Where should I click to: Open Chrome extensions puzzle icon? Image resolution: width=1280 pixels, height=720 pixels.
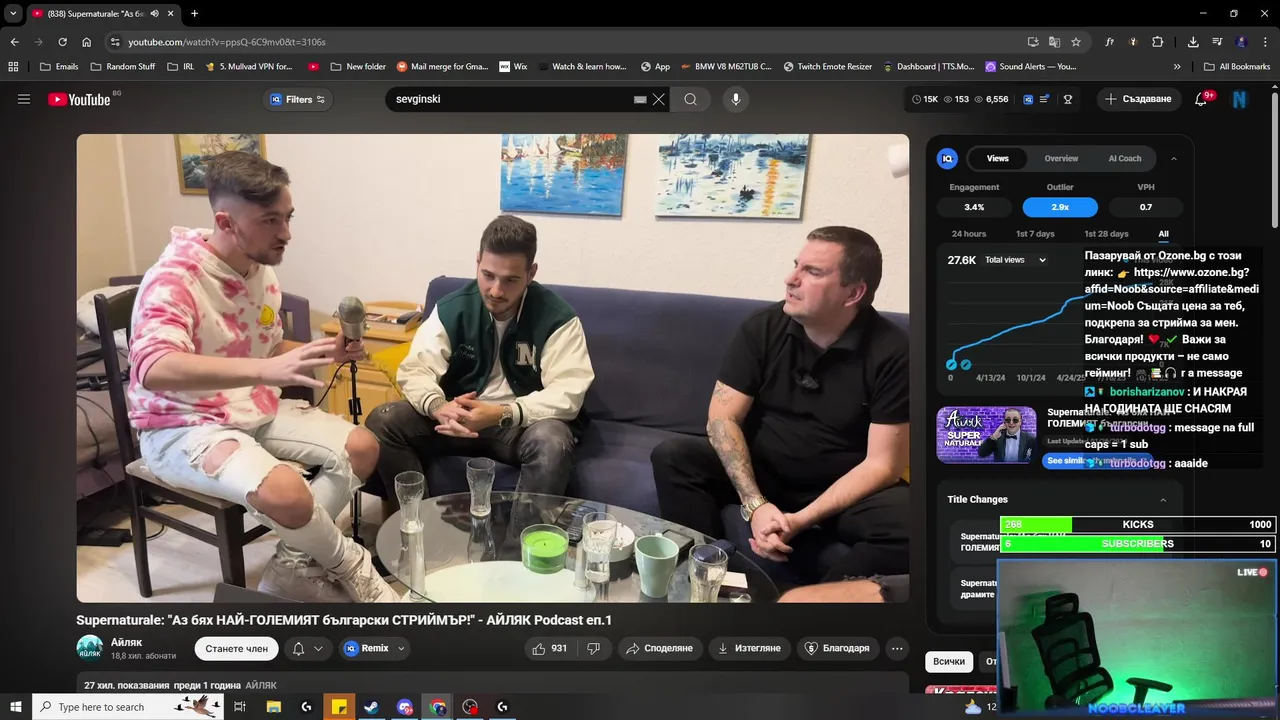(x=1157, y=42)
